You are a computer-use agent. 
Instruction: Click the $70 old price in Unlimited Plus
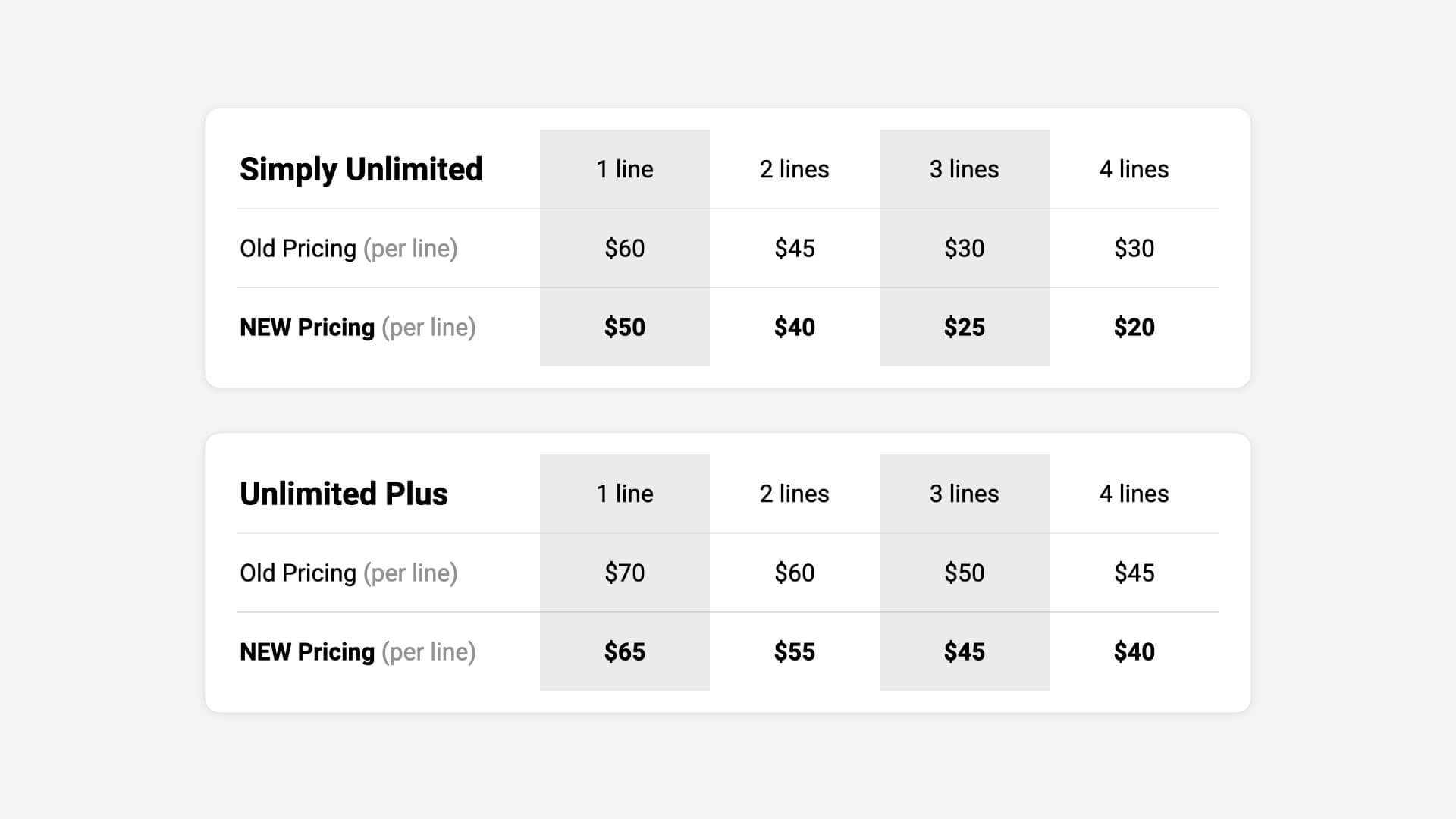(x=624, y=573)
